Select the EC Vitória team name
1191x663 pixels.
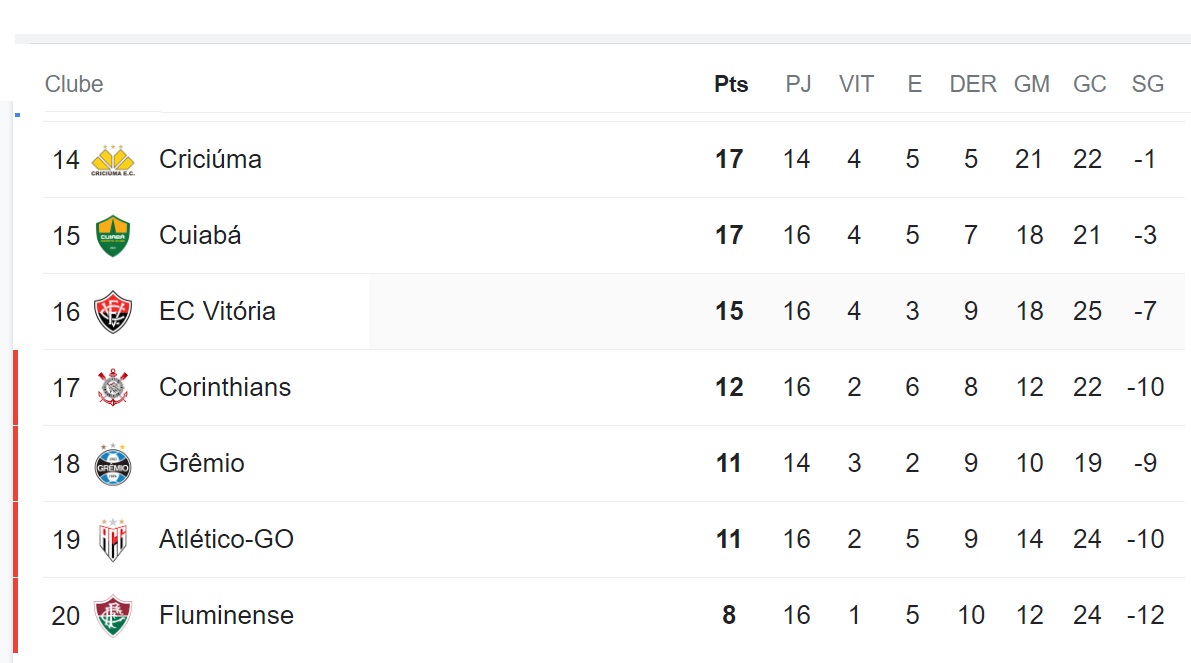(217, 311)
